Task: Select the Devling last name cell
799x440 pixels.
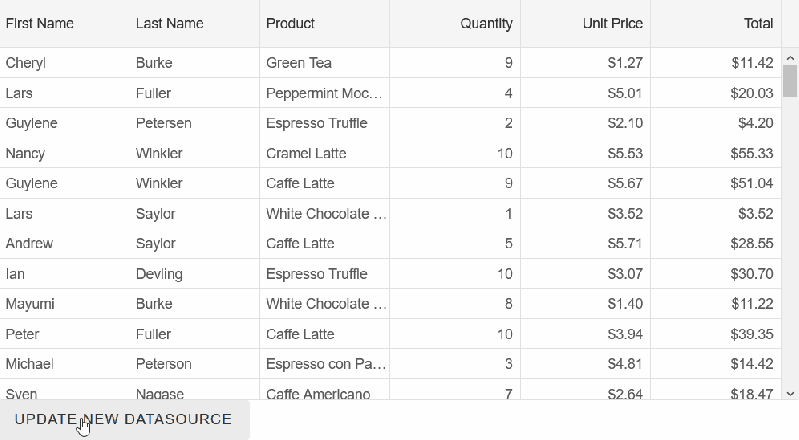Action: (x=159, y=273)
